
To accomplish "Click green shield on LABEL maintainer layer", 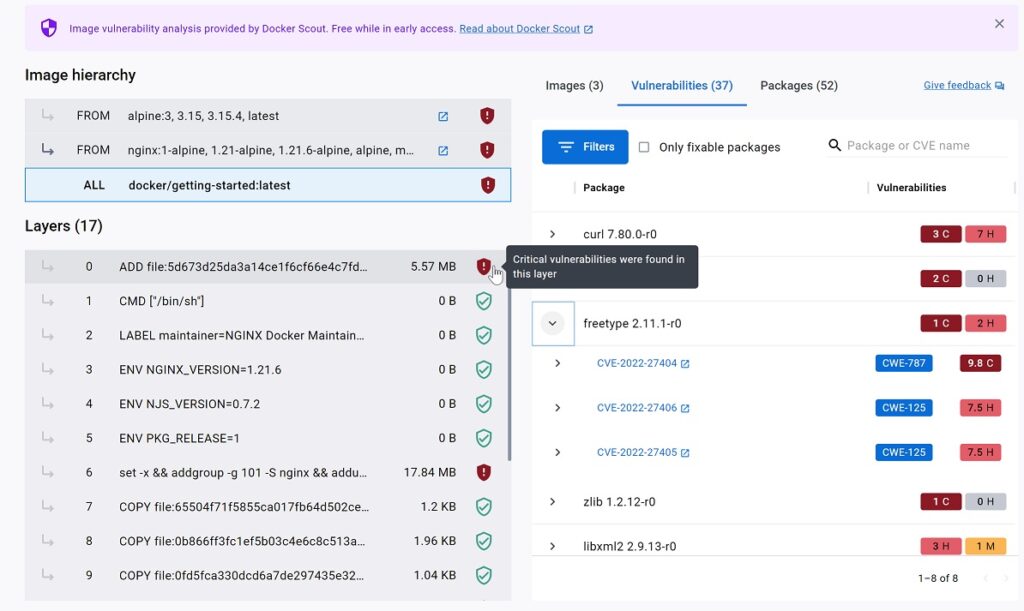I will pos(483,336).
